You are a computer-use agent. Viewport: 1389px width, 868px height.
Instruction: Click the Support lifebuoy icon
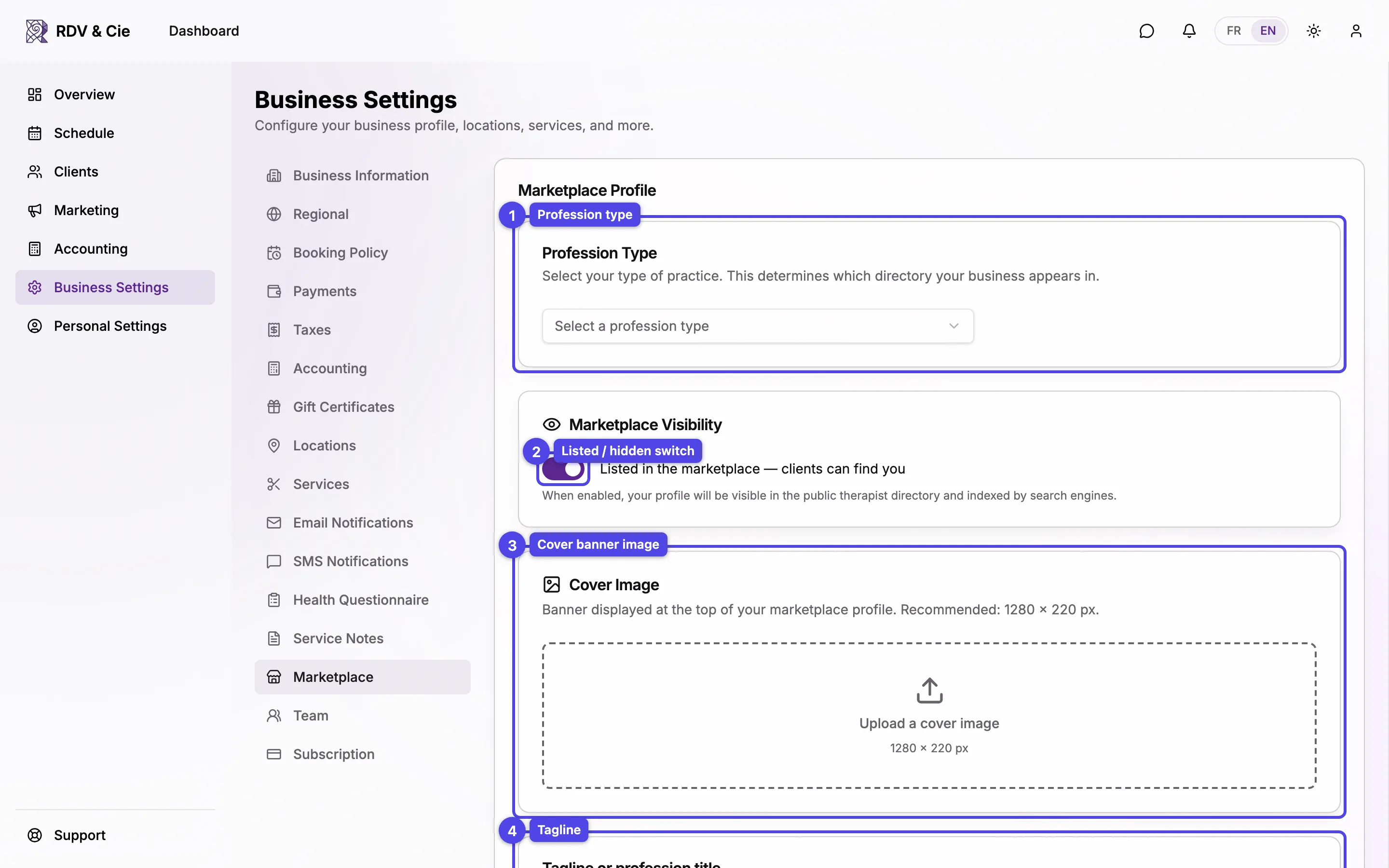point(35,835)
